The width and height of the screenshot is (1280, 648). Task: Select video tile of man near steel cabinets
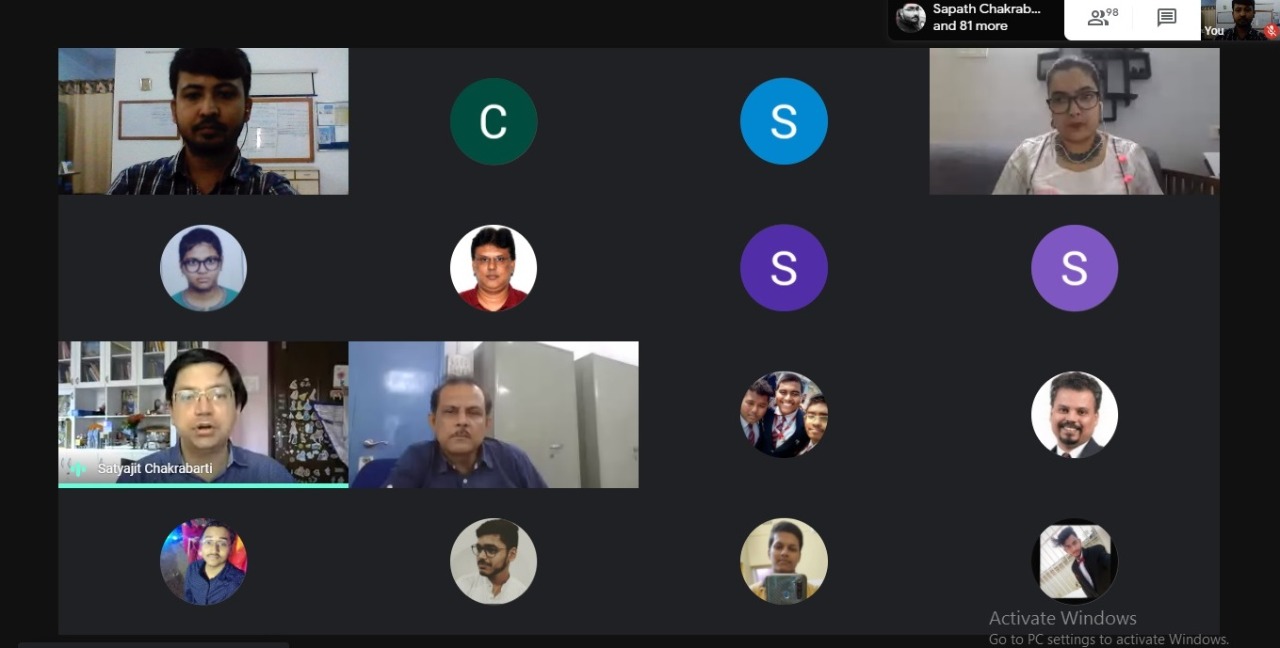click(x=494, y=414)
